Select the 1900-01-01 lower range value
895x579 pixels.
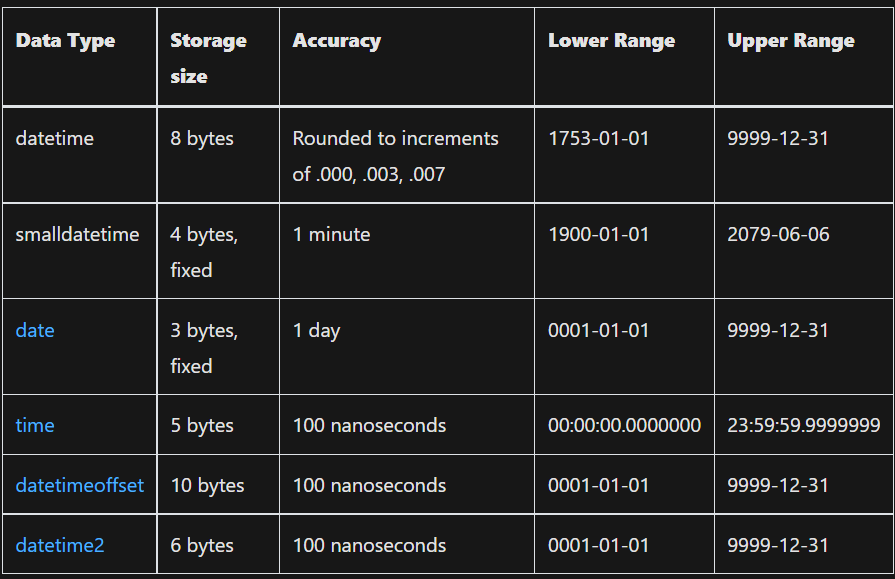point(599,234)
